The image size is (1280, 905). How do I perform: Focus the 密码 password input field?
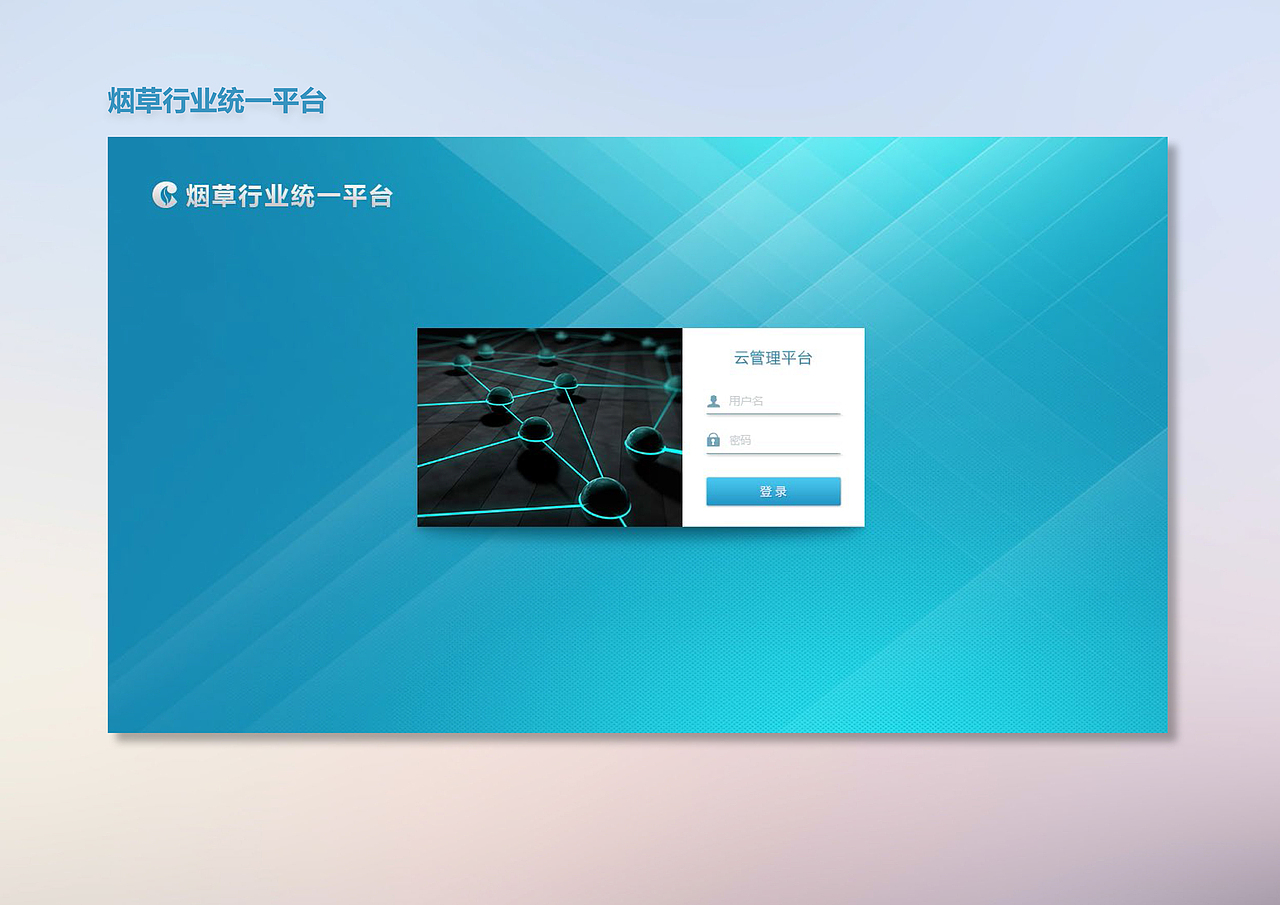click(773, 440)
